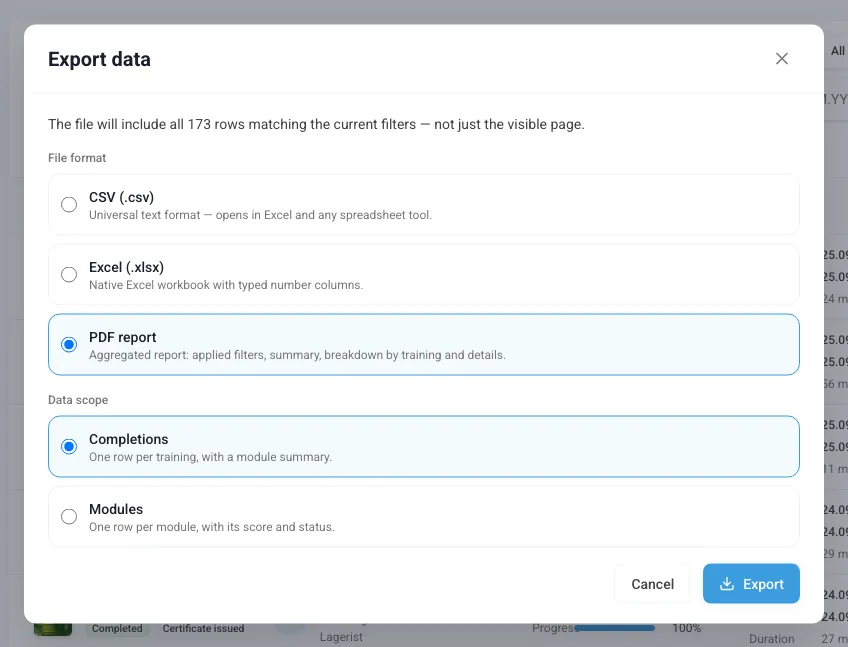Close the Export data dialog
This screenshot has height=647, width=848.
tap(781, 58)
